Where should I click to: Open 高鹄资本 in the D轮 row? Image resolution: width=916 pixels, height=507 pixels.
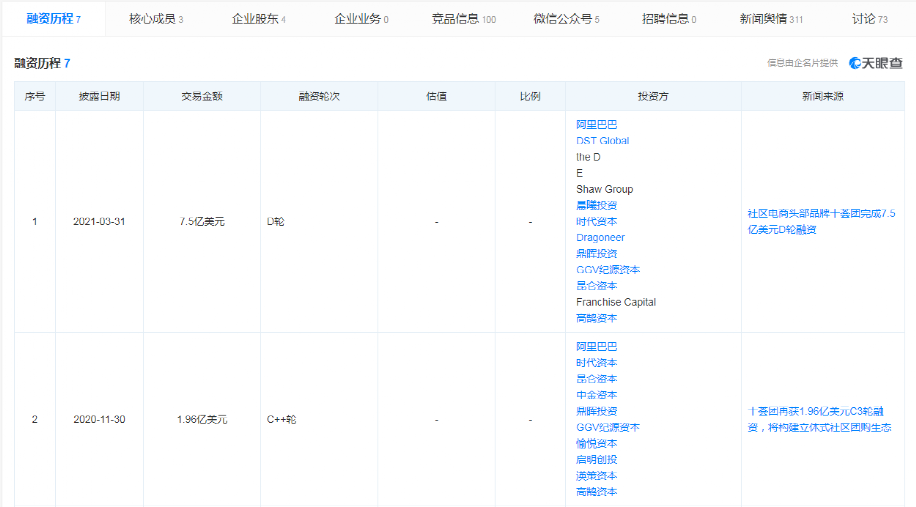pos(596,318)
